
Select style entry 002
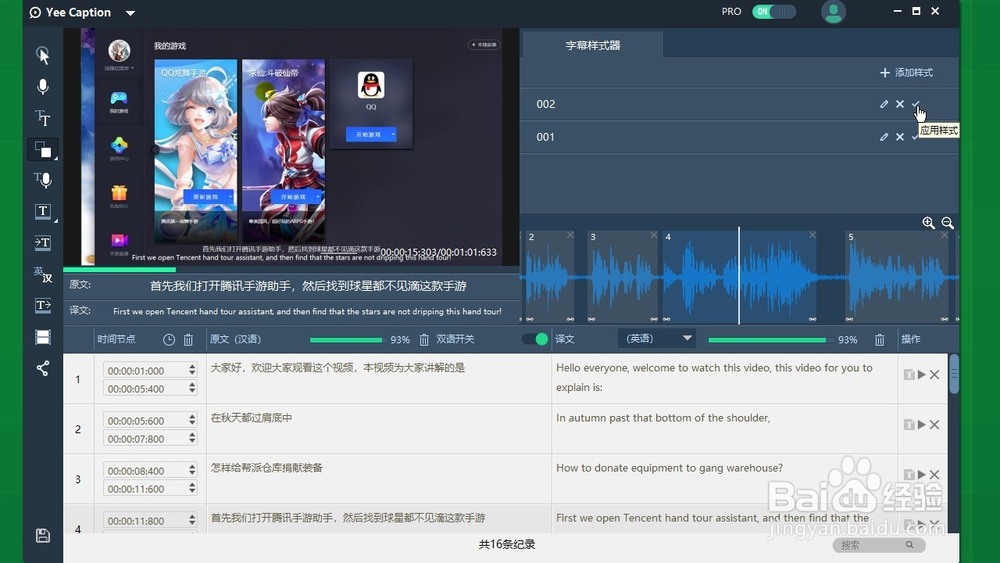(739, 104)
